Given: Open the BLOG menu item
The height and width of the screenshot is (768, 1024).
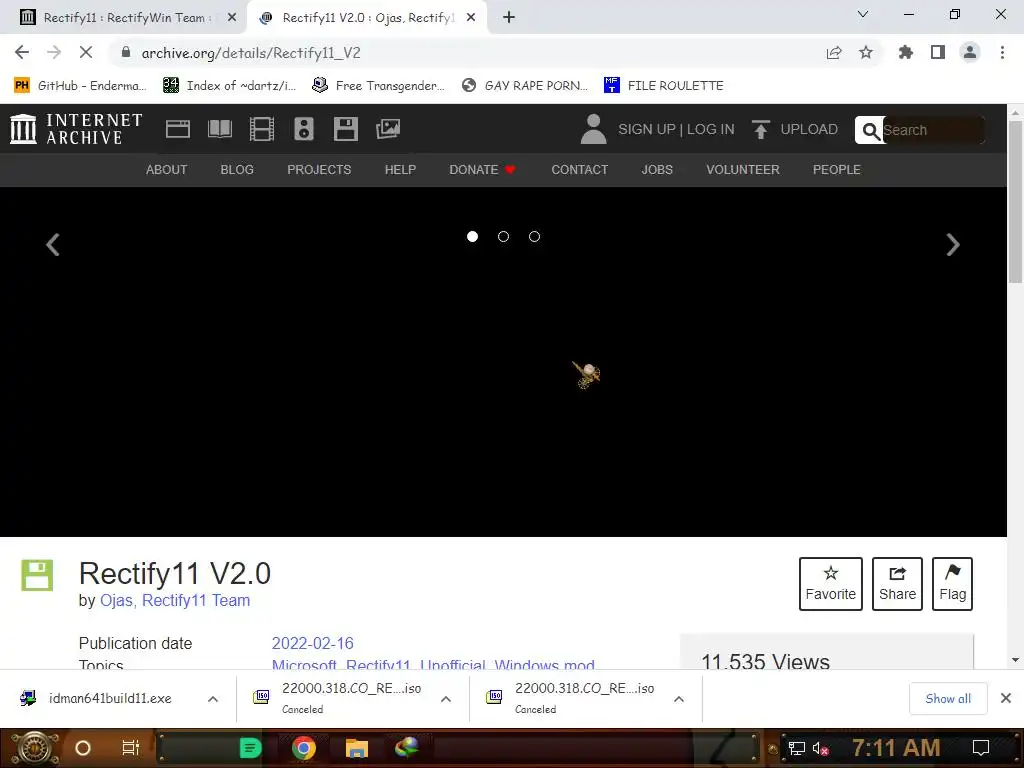Looking at the screenshot, I should coord(237,170).
